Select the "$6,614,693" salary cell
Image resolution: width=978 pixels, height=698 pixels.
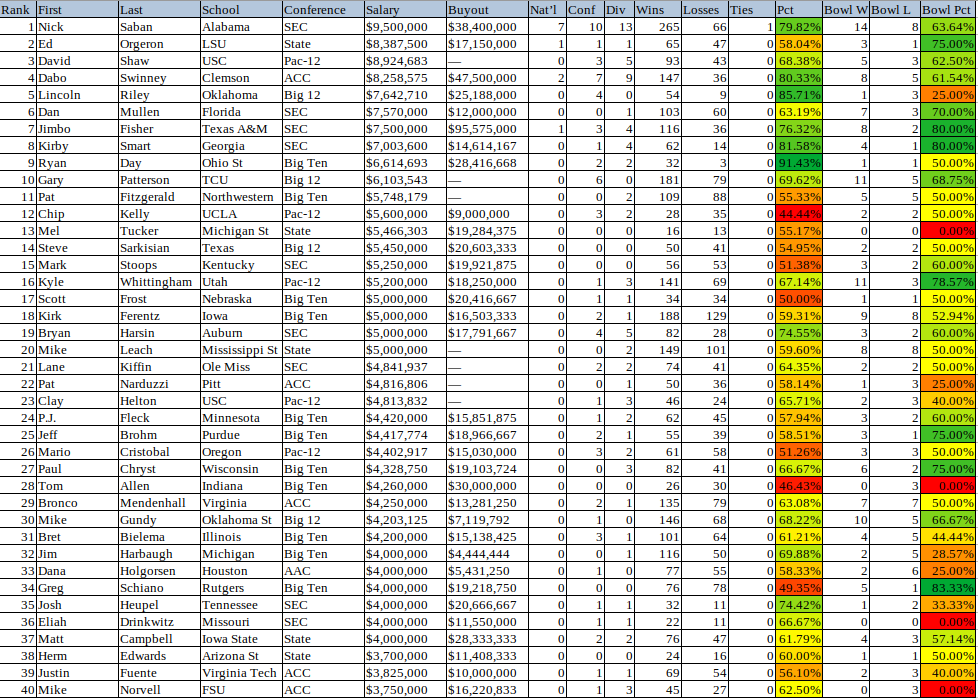[x=405, y=163]
